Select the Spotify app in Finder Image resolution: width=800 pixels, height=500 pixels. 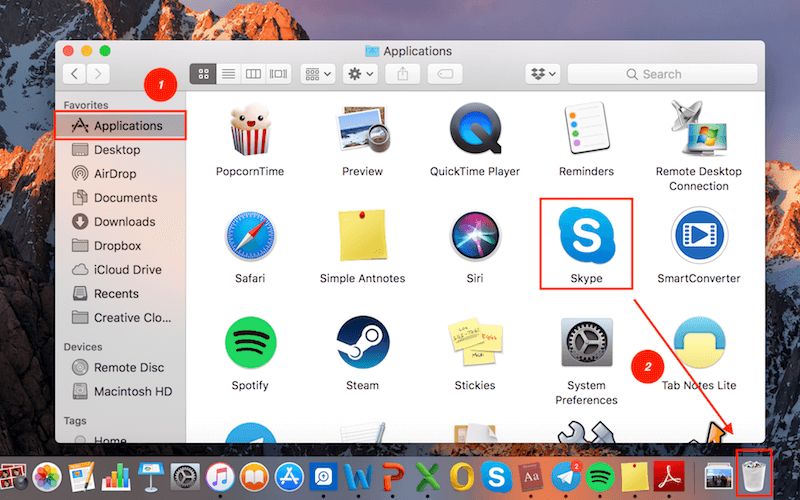(x=250, y=343)
